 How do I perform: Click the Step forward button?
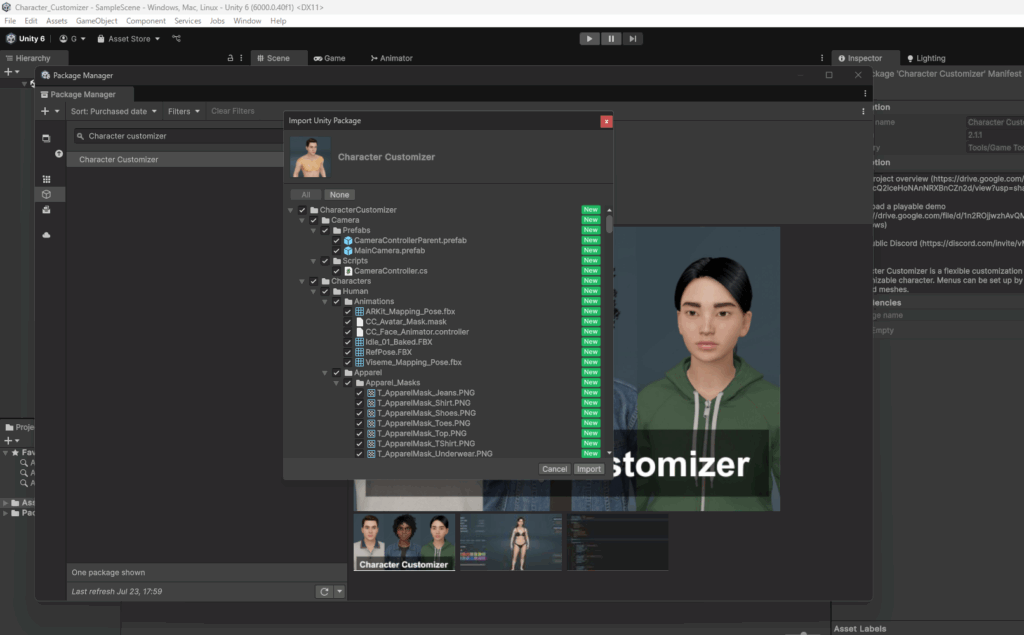point(632,39)
